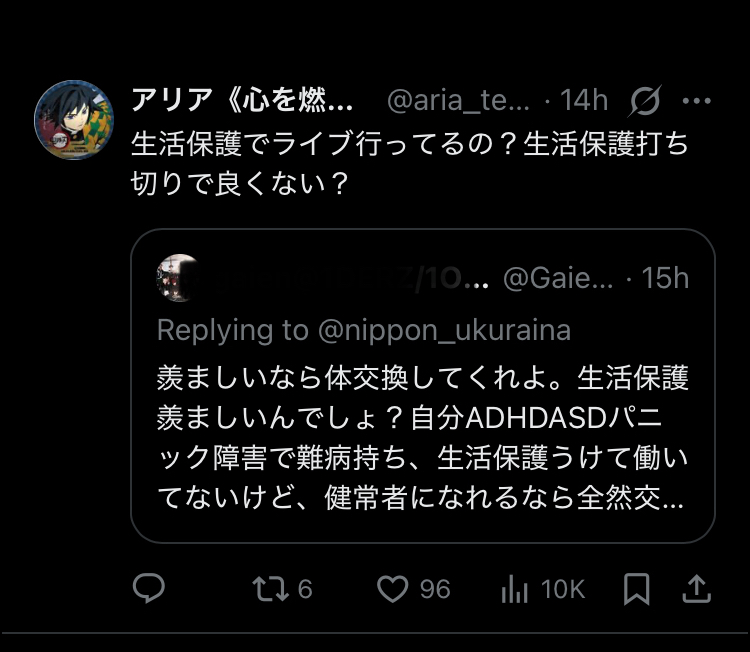The image size is (750, 652).
Task: Like the tweet with 96 likes
Action: (x=392, y=589)
